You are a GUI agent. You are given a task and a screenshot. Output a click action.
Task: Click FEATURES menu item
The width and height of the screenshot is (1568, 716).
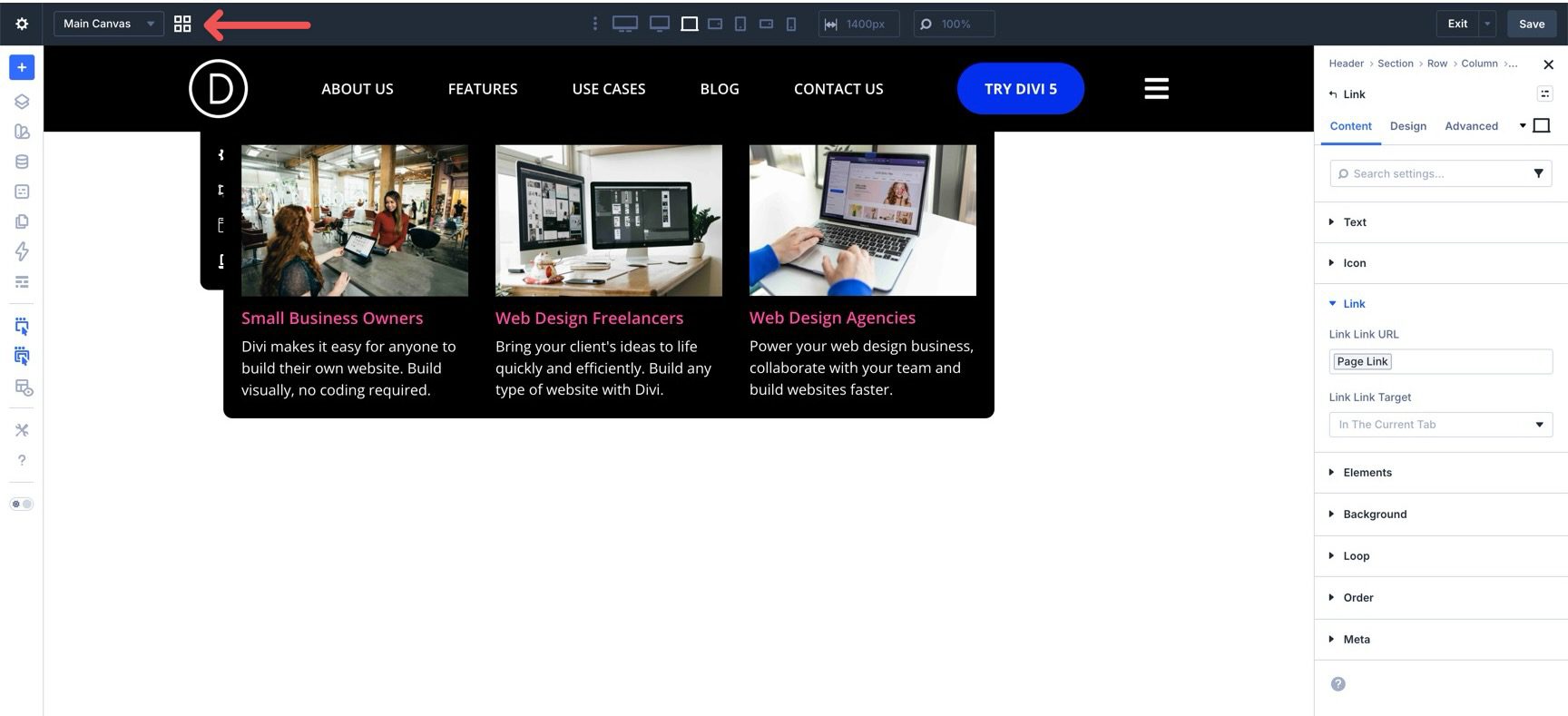click(x=483, y=89)
